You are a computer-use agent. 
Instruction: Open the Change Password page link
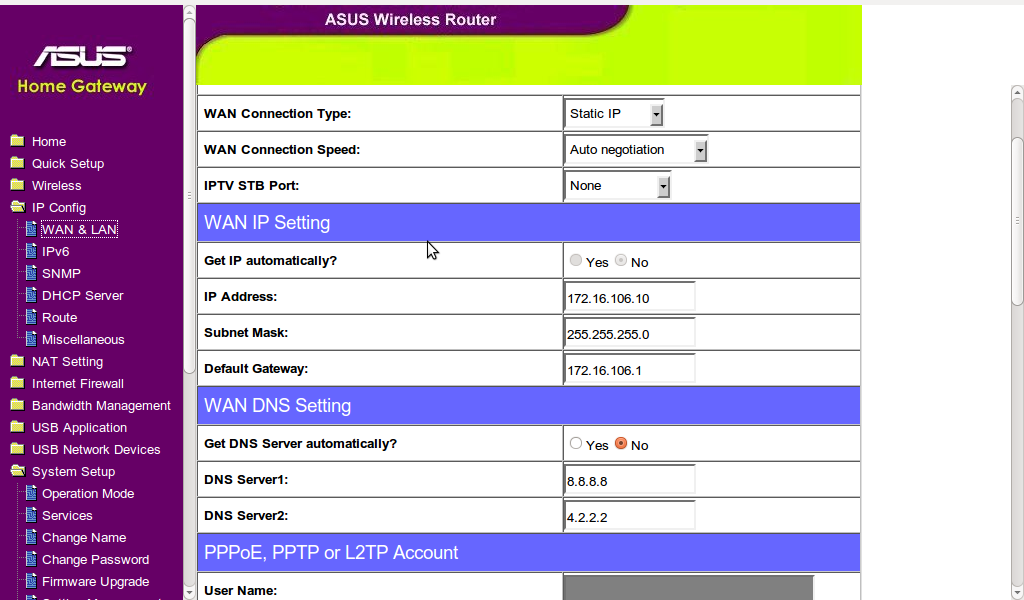tap(95, 560)
